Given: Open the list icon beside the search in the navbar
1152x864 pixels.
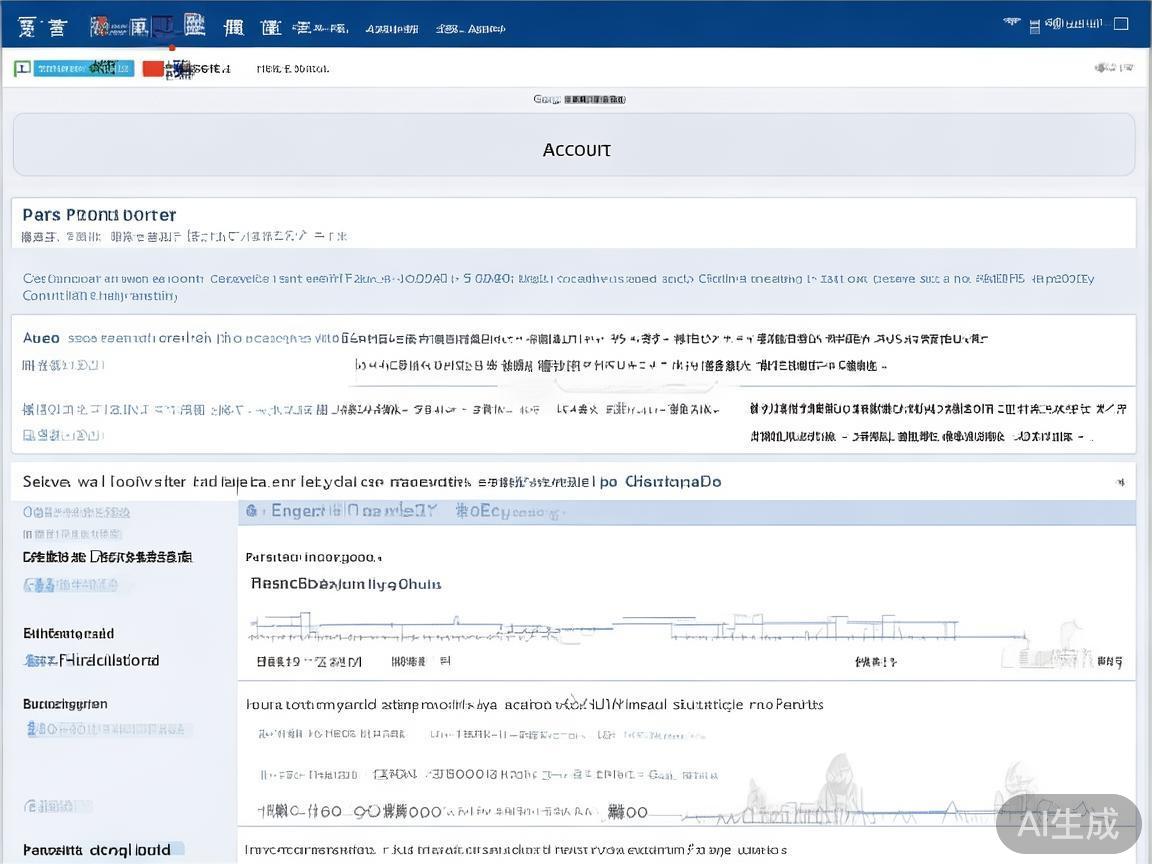Looking at the screenshot, I should (x=1036, y=24).
